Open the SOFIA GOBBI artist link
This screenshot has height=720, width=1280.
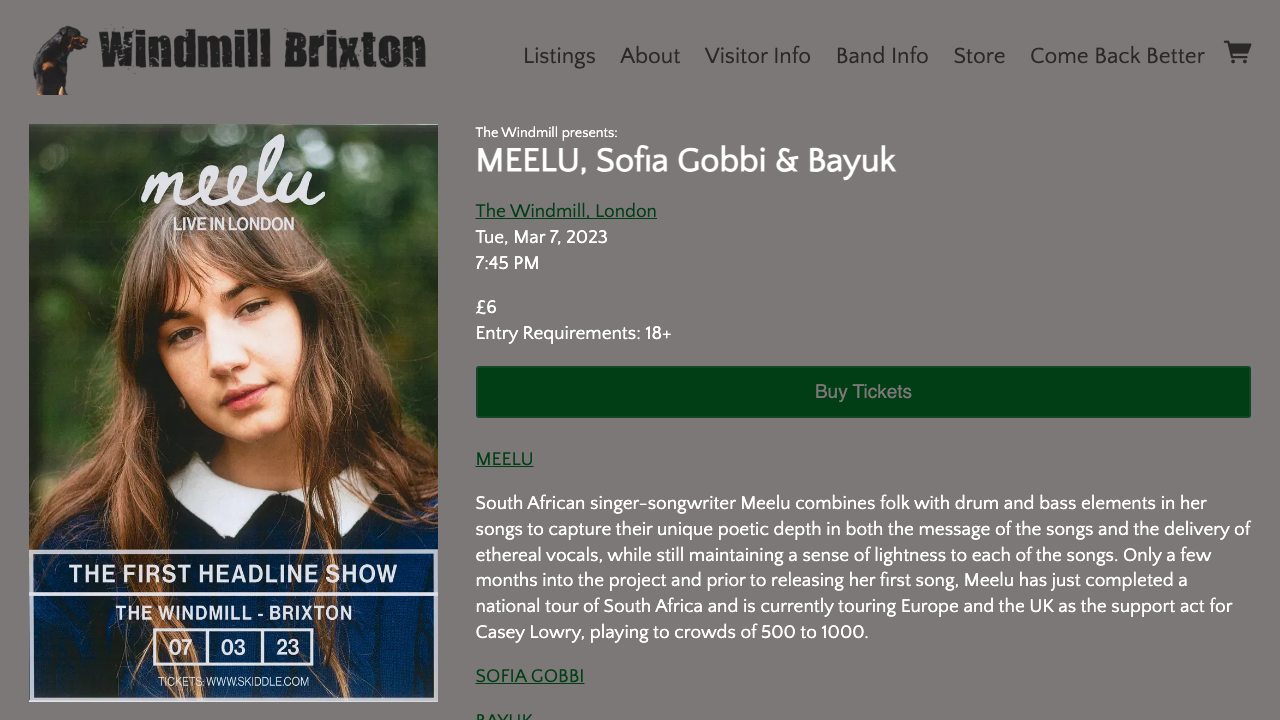coord(530,676)
